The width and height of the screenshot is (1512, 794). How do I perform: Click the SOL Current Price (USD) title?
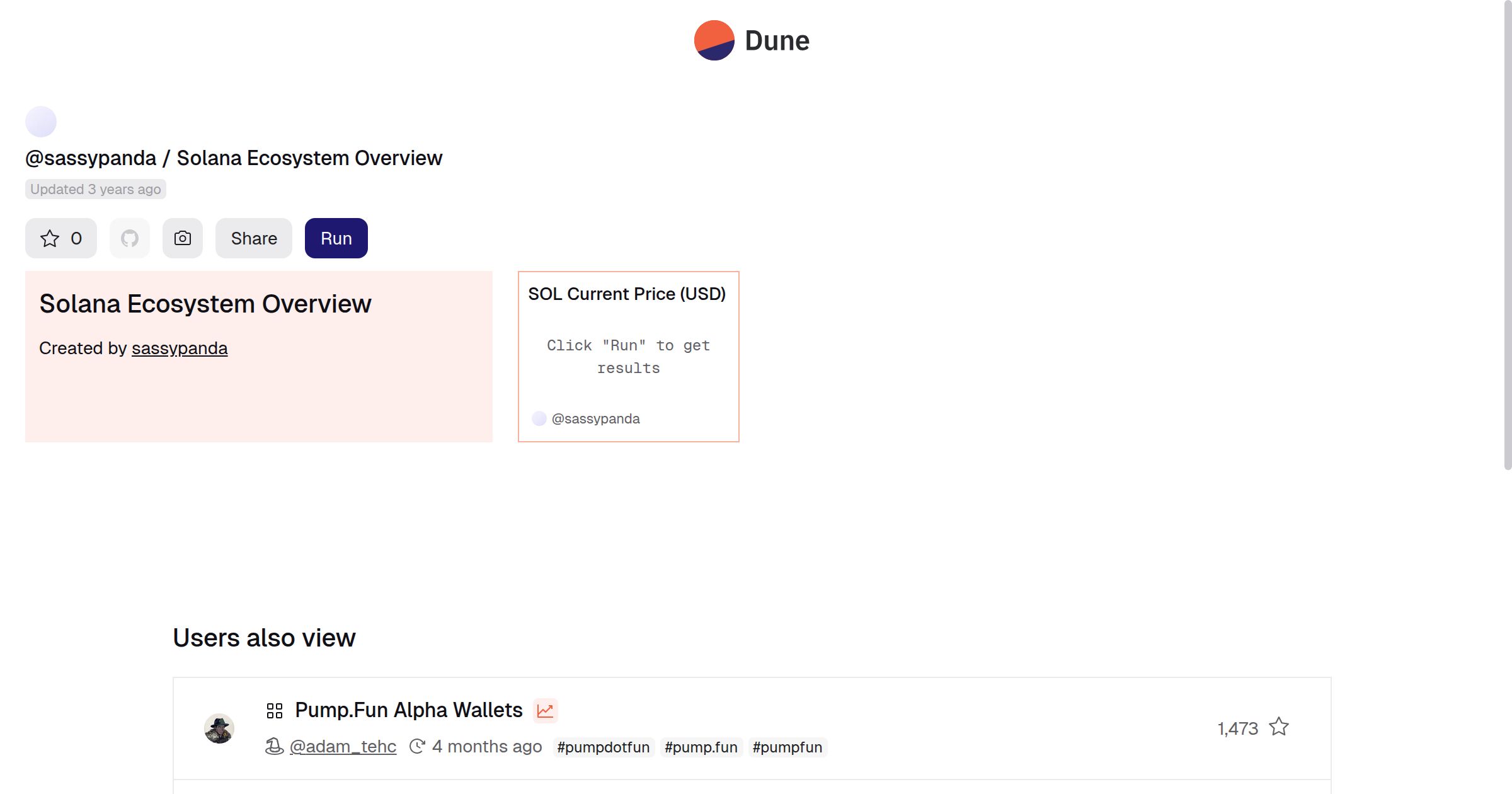point(627,294)
